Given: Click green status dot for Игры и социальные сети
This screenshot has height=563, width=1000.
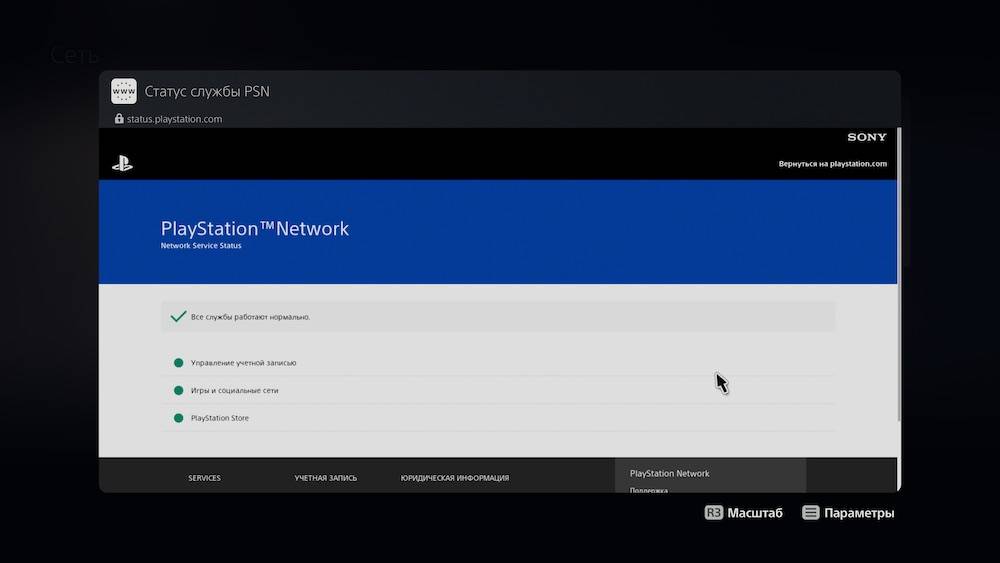Looking at the screenshot, I should 178,391.
